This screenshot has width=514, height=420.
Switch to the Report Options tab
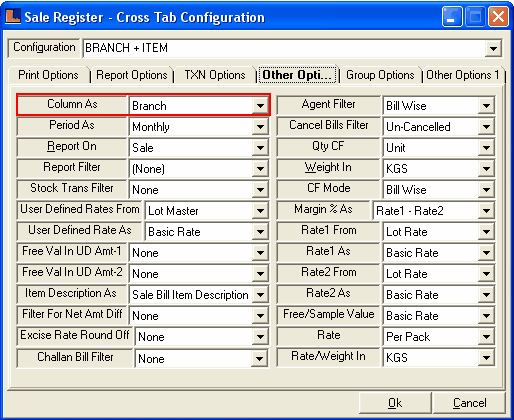pyautogui.click(x=132, y=75)
